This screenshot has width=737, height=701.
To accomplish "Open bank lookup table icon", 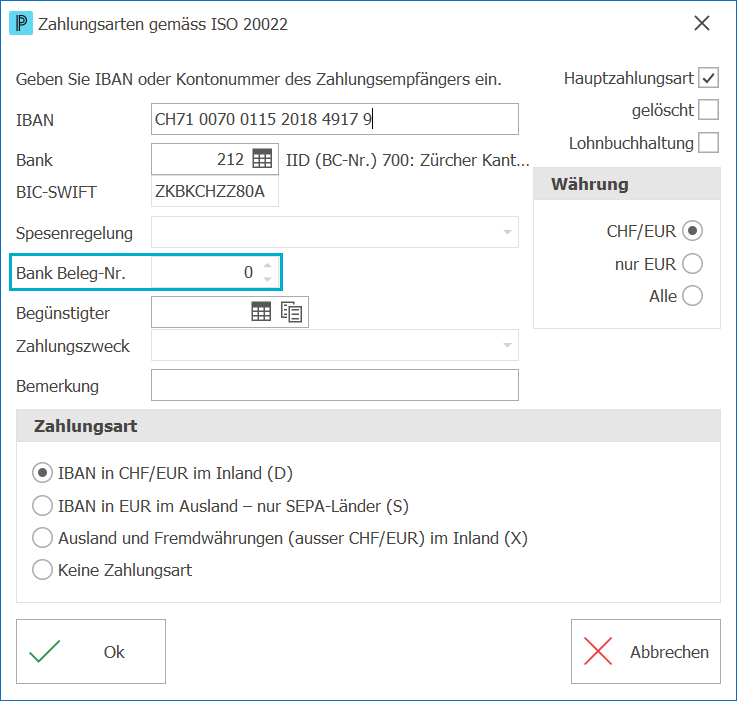I will [x=262, y=159].
